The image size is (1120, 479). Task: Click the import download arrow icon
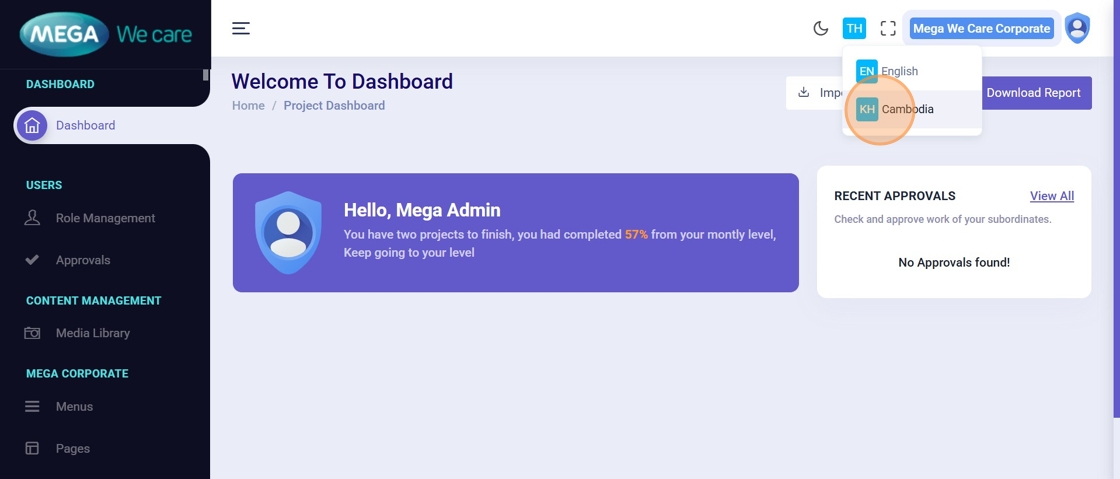[x=804, y=92]
